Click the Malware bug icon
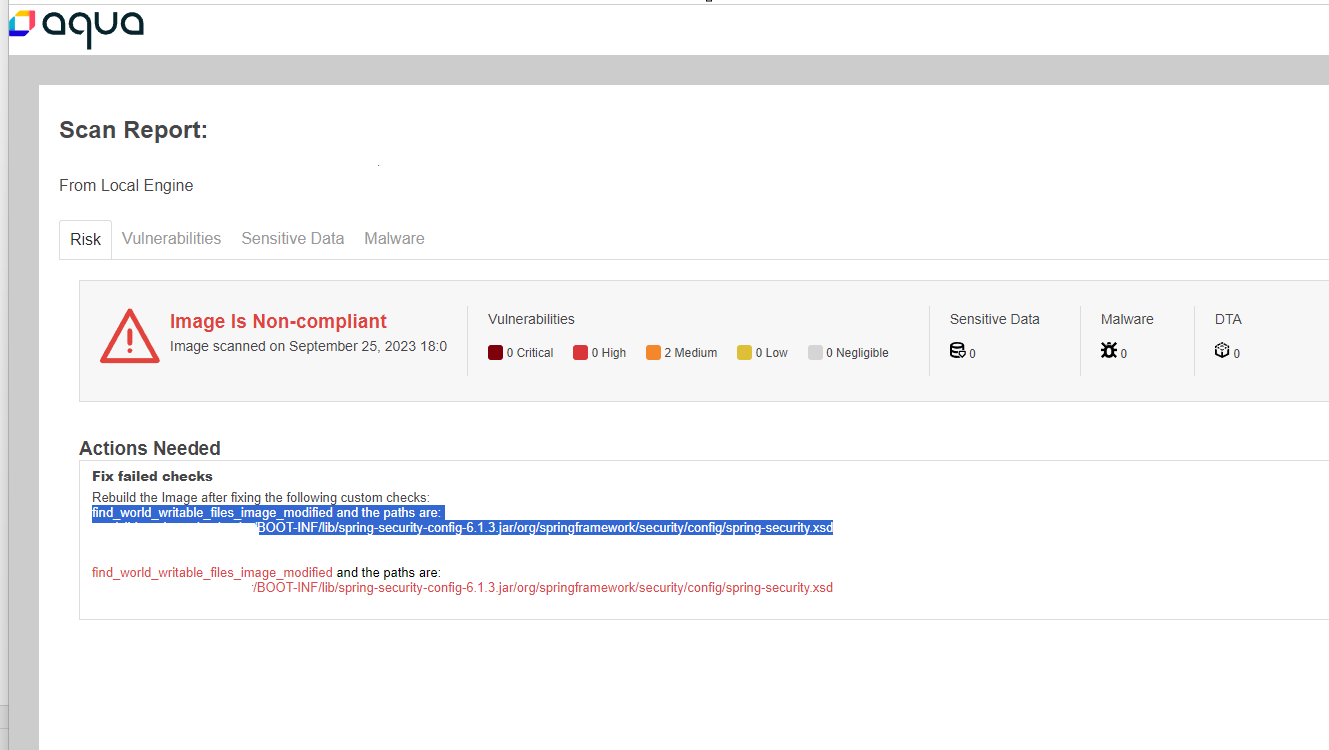This screenshot has height=750, width=1329. [x=1109, y=350]
